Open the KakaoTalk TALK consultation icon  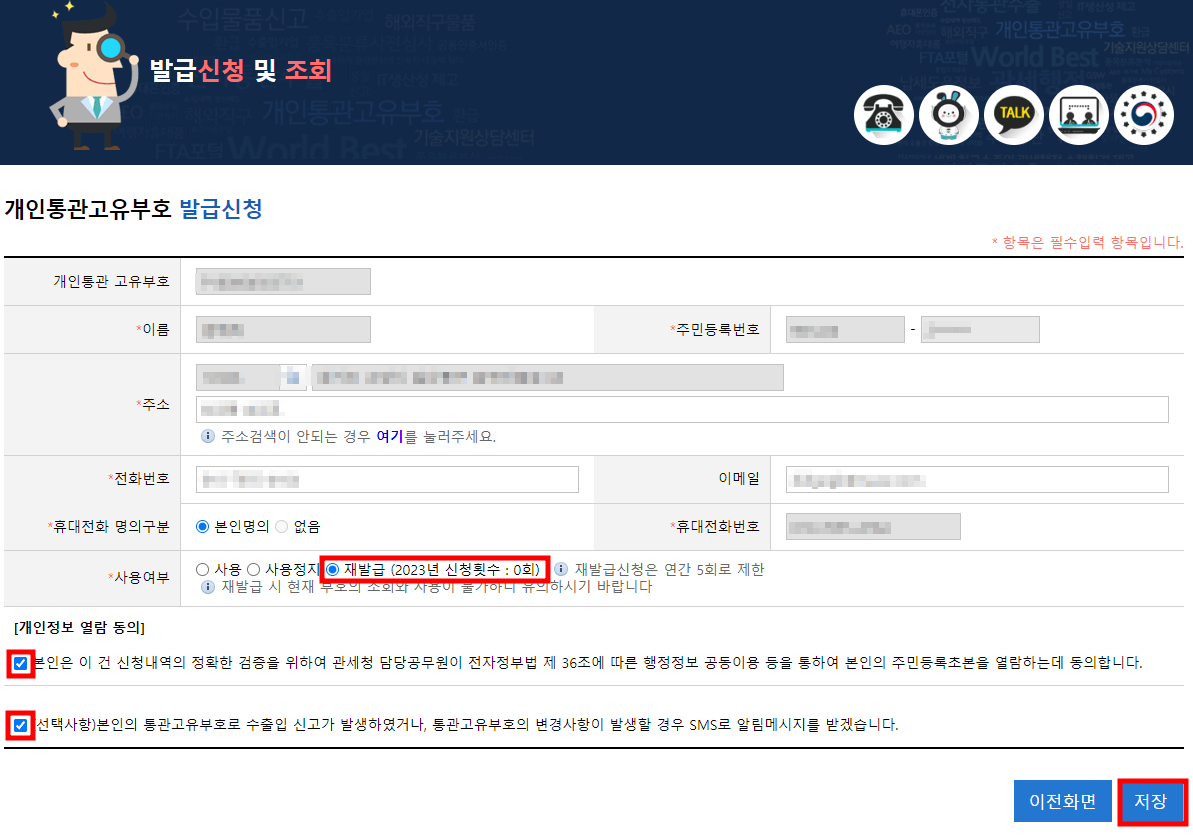tap(1014, 115)
